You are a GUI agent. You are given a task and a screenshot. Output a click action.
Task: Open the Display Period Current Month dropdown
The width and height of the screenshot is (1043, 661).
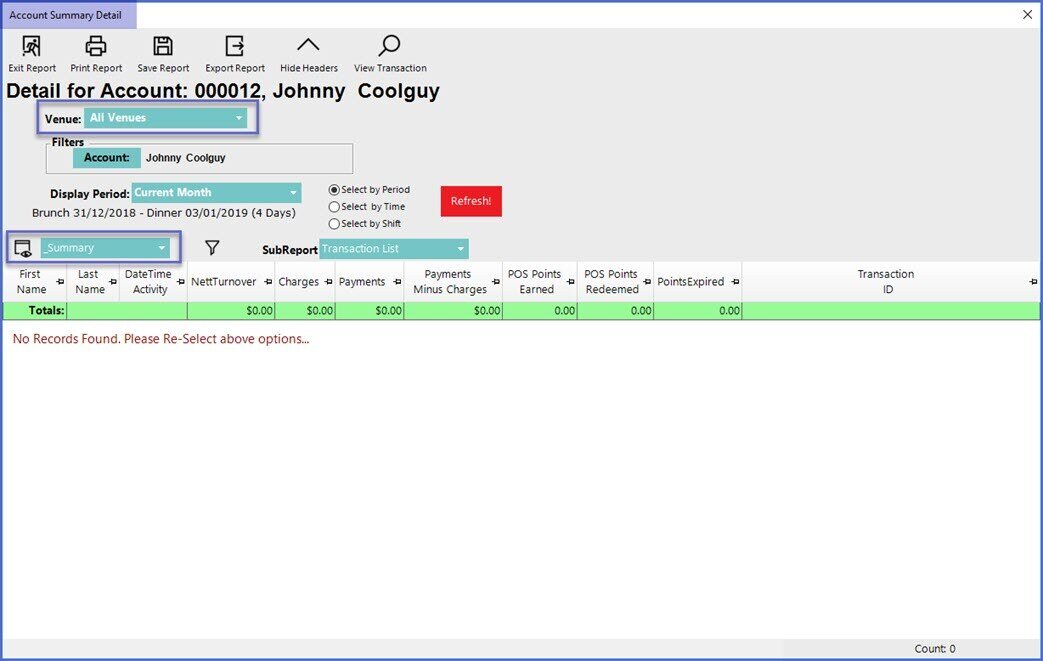click(x=216, y=193)
